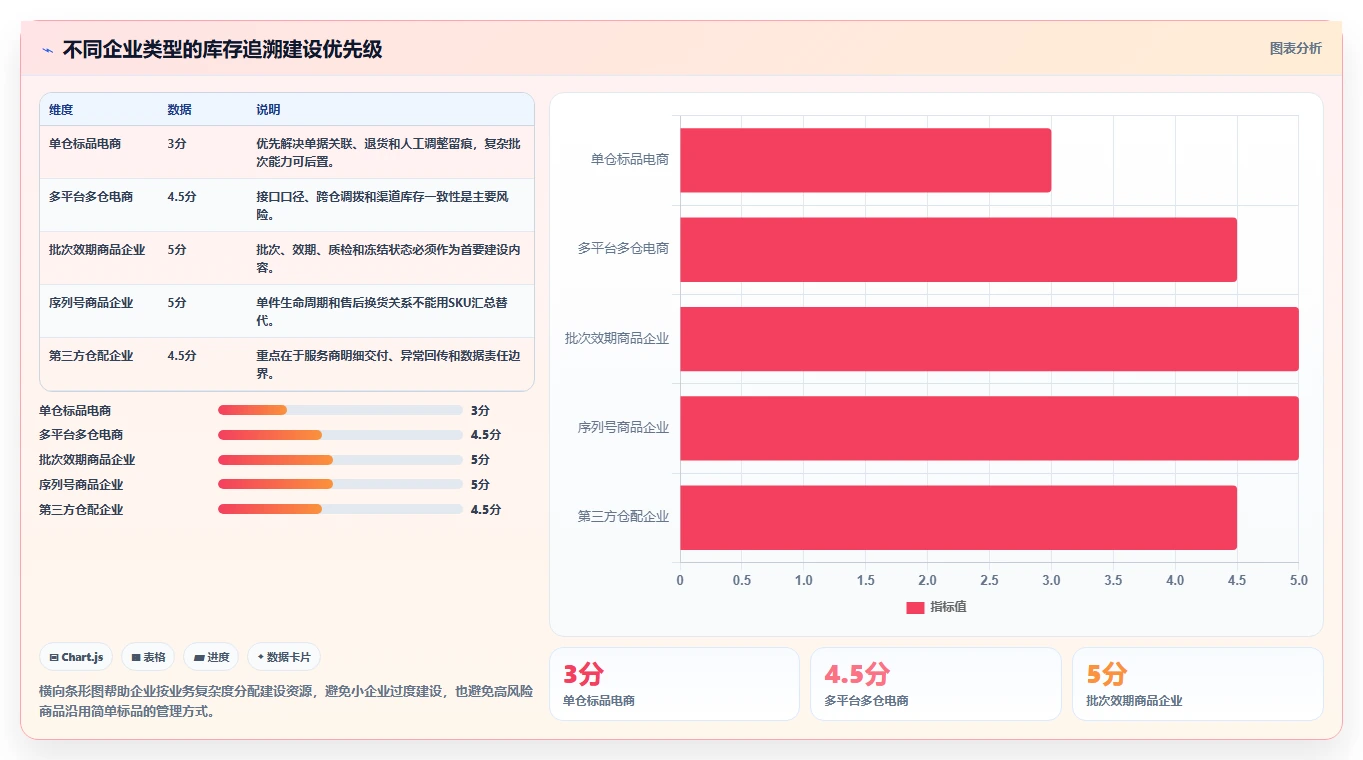This screenshot has width=1363, height=760.
Task: Click the lightning icon beside the title
Action: pos(47,50)
